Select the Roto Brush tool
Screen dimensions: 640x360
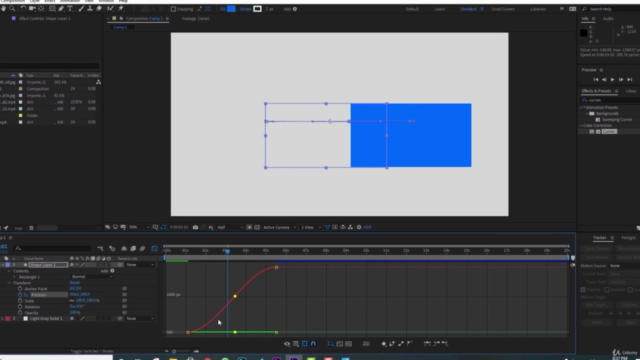pyautogui.click(x=110, y=9)
